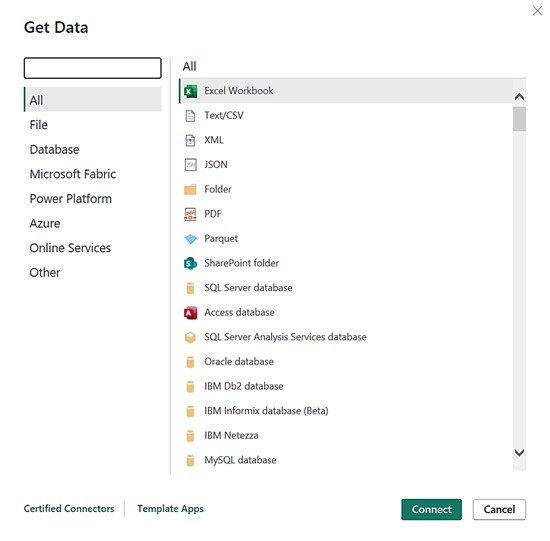Image resolution: width=550 pixels, height=541 pixels.
Task: Select the Excel Workbook connector icon
Action: point(190,91)
